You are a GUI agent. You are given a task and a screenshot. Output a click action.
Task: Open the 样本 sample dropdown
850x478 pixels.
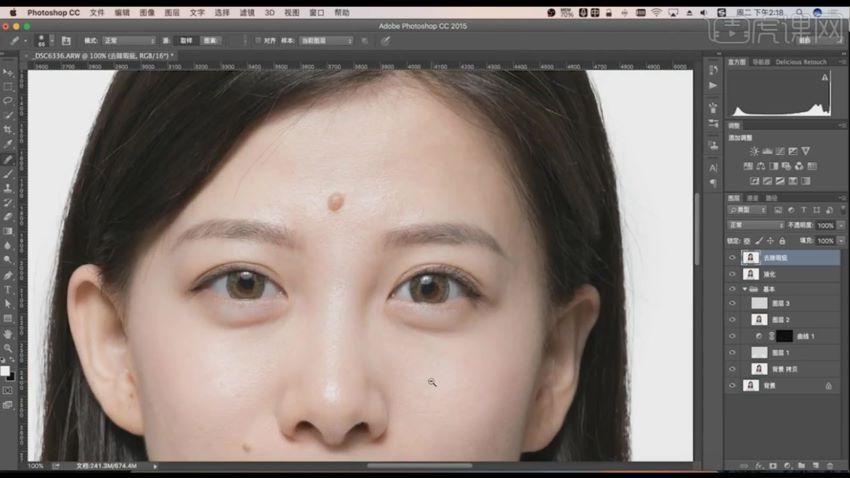pos(327,41)
